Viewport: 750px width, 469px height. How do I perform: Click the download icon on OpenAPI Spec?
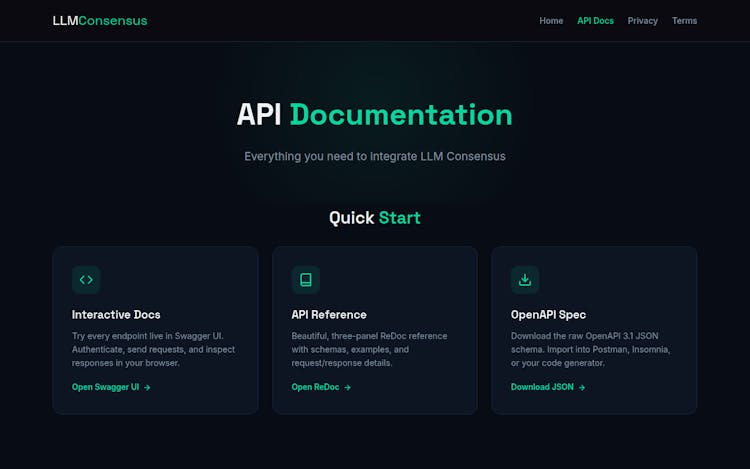point(525,280)
